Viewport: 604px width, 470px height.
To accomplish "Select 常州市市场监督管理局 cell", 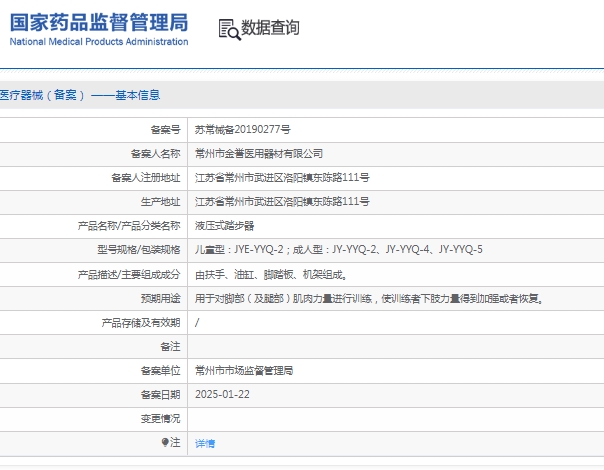I will tap(244, 371).
